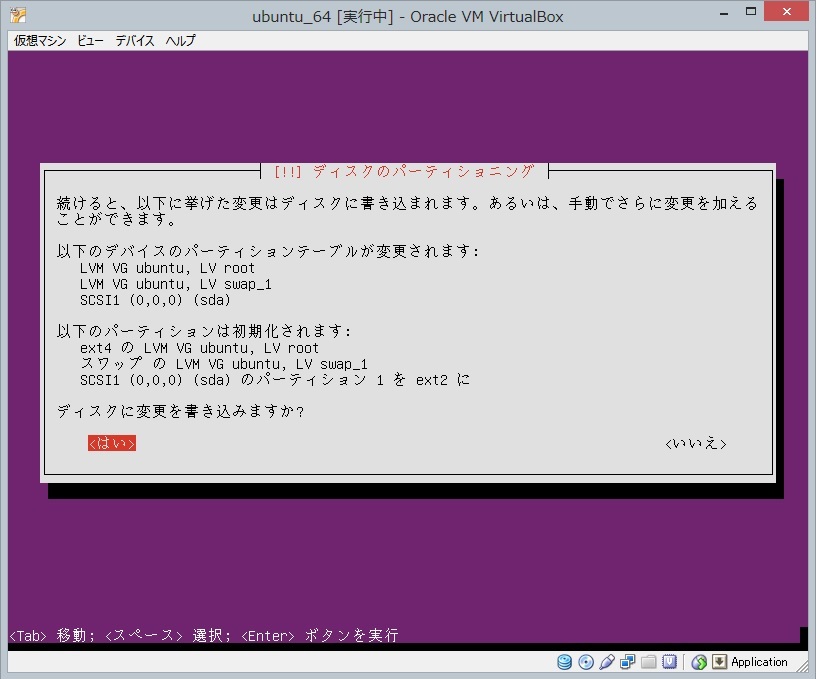Choose the <いいえ> button
The width and height of the screenshot is (817, 679).
696,443
